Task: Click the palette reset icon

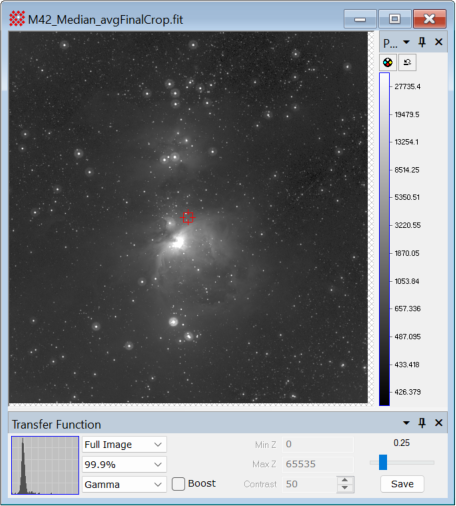Action: point(407,62)
